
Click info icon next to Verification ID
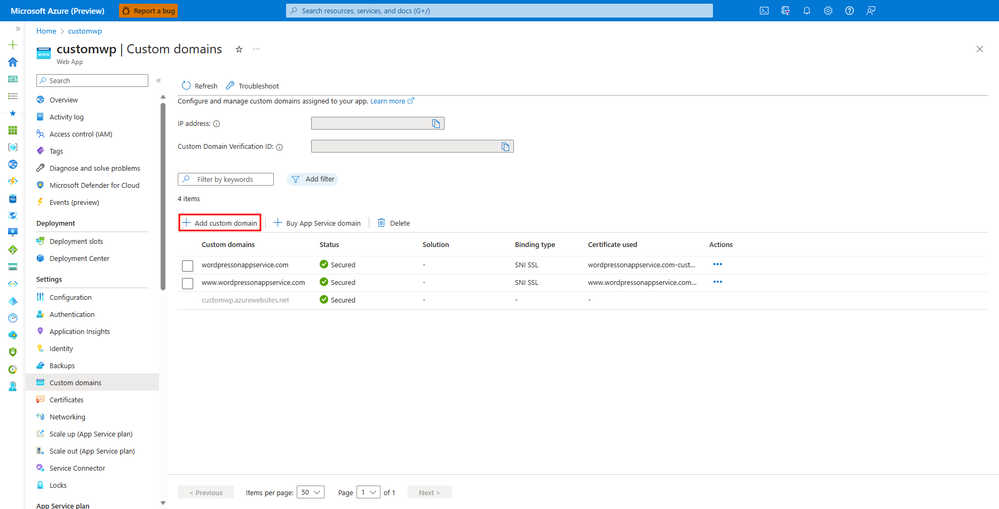click(x=279, y=147)
